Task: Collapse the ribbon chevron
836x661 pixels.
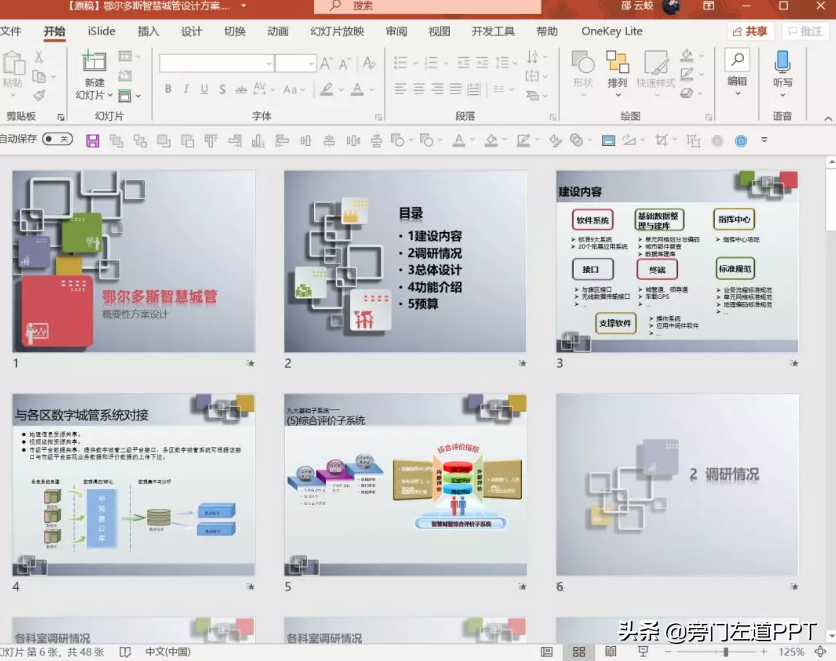Action: click(828, 118)
